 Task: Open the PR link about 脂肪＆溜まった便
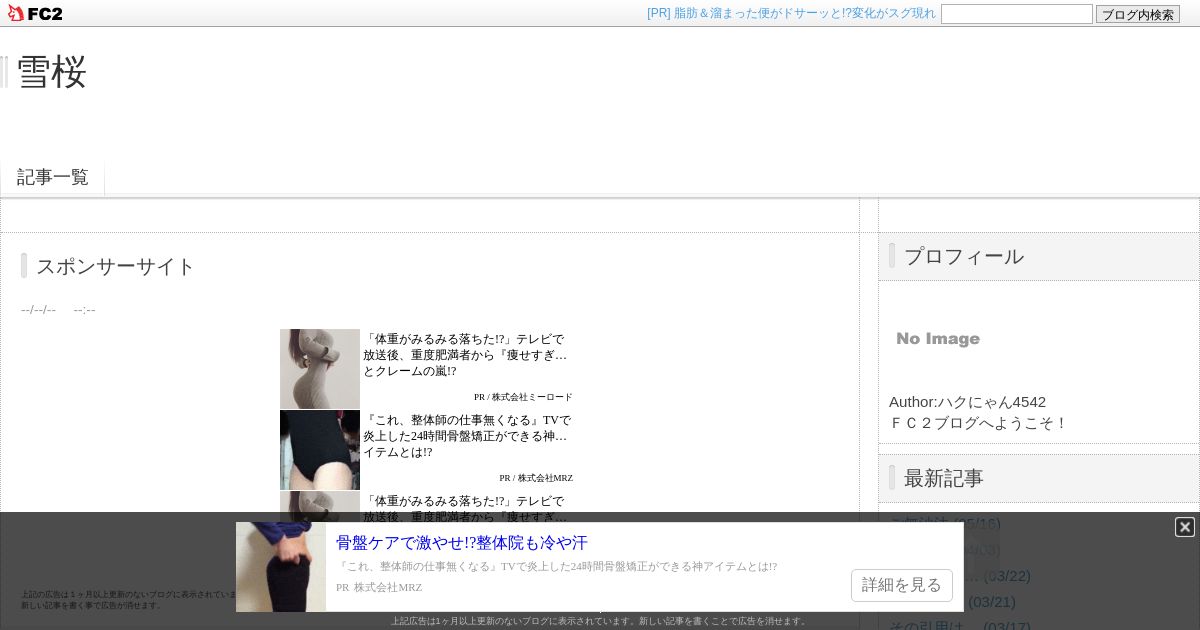[791, 14]
